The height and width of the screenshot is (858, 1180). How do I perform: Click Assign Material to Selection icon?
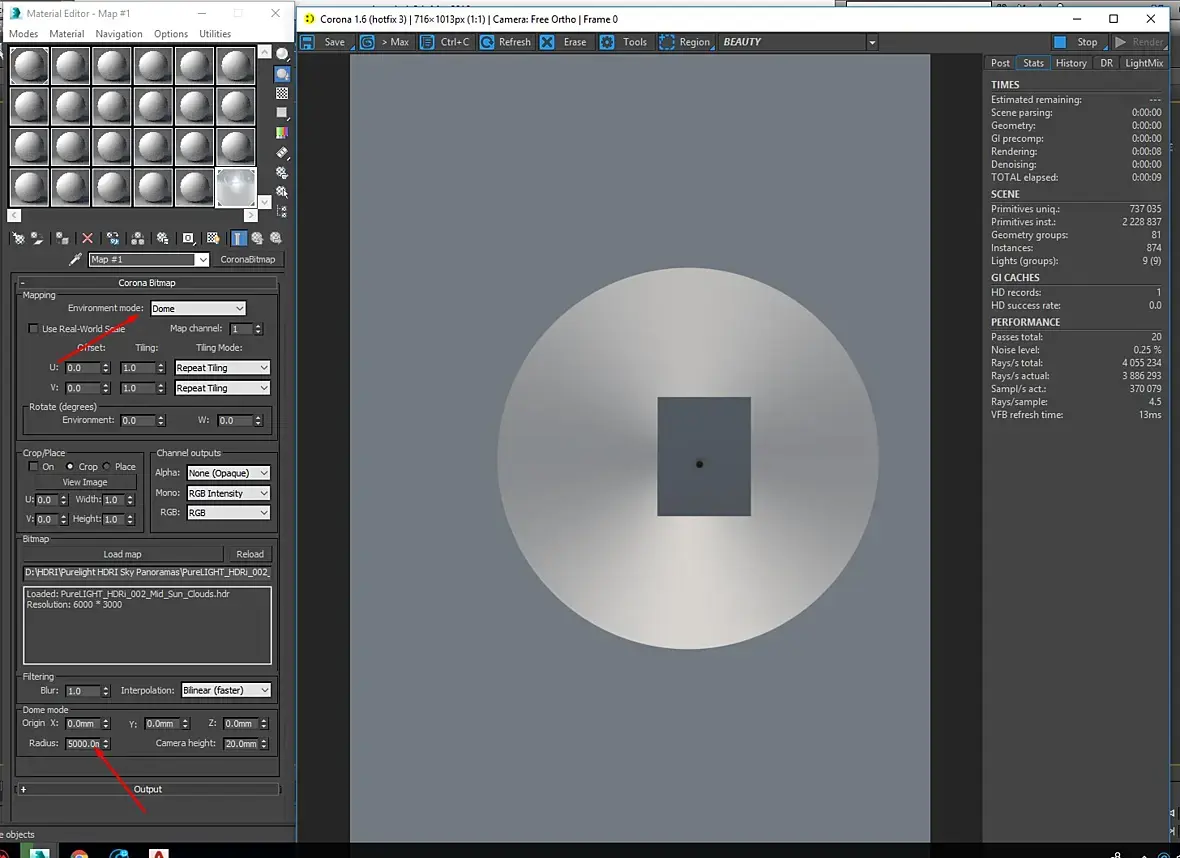click(62, 239)
